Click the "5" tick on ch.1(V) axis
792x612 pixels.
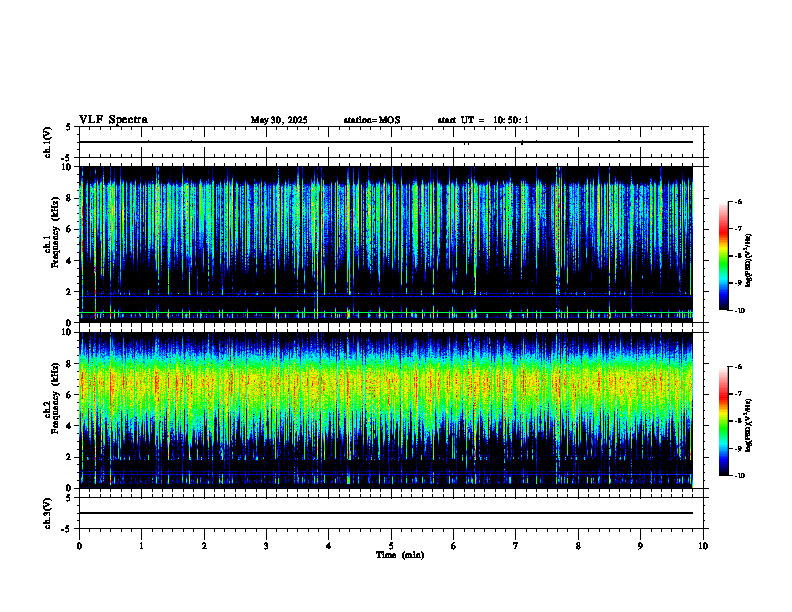tap(69, 127)
